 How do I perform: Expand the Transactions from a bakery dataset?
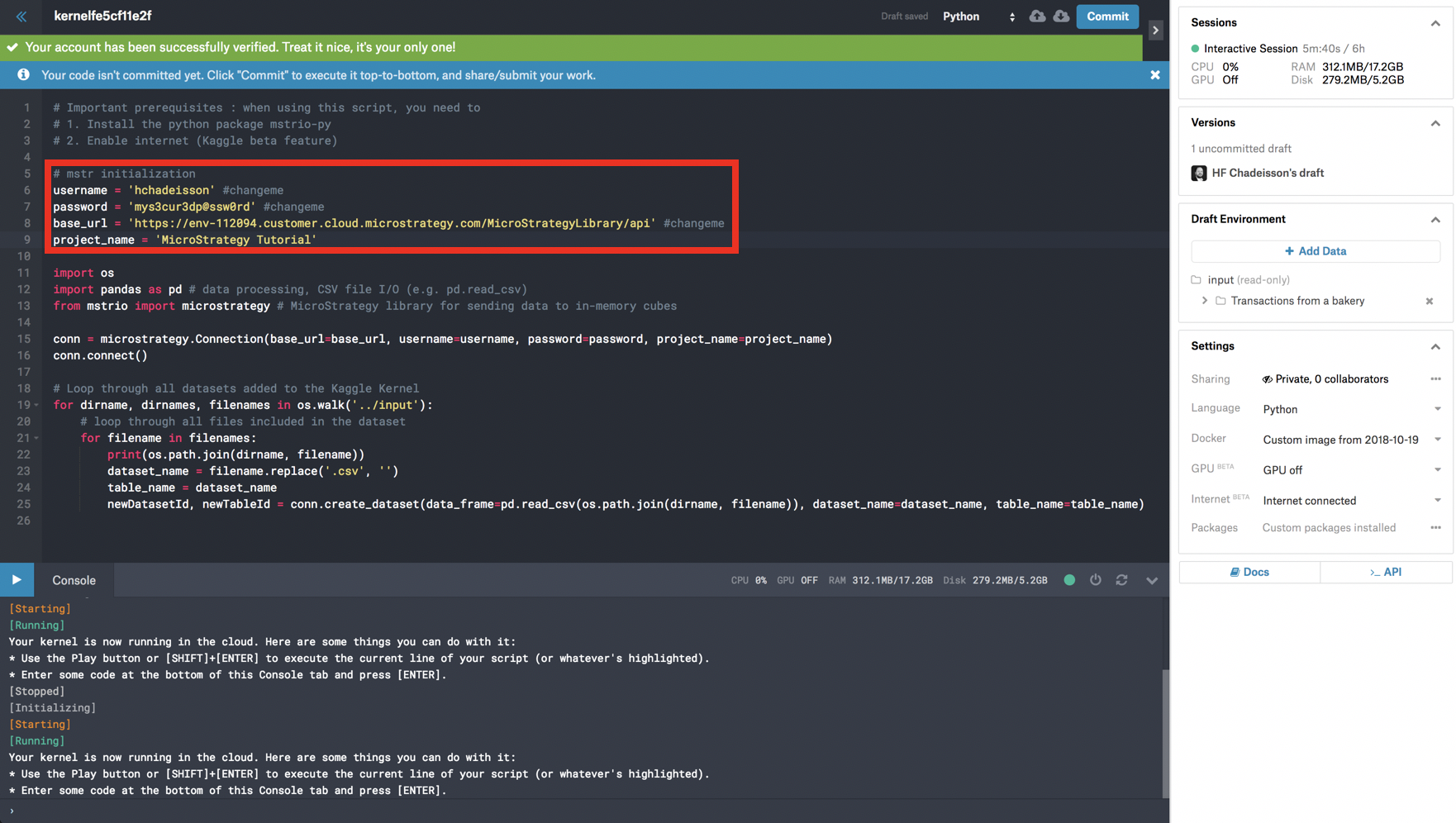1204,301
